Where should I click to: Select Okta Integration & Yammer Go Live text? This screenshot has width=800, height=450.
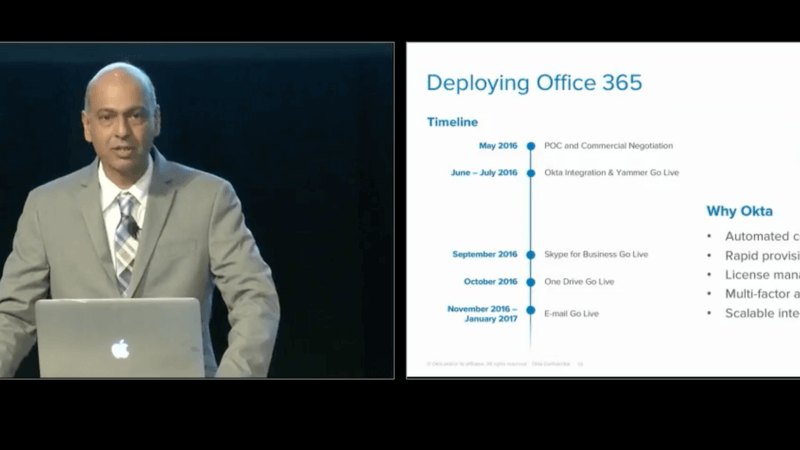click(611, 173)
